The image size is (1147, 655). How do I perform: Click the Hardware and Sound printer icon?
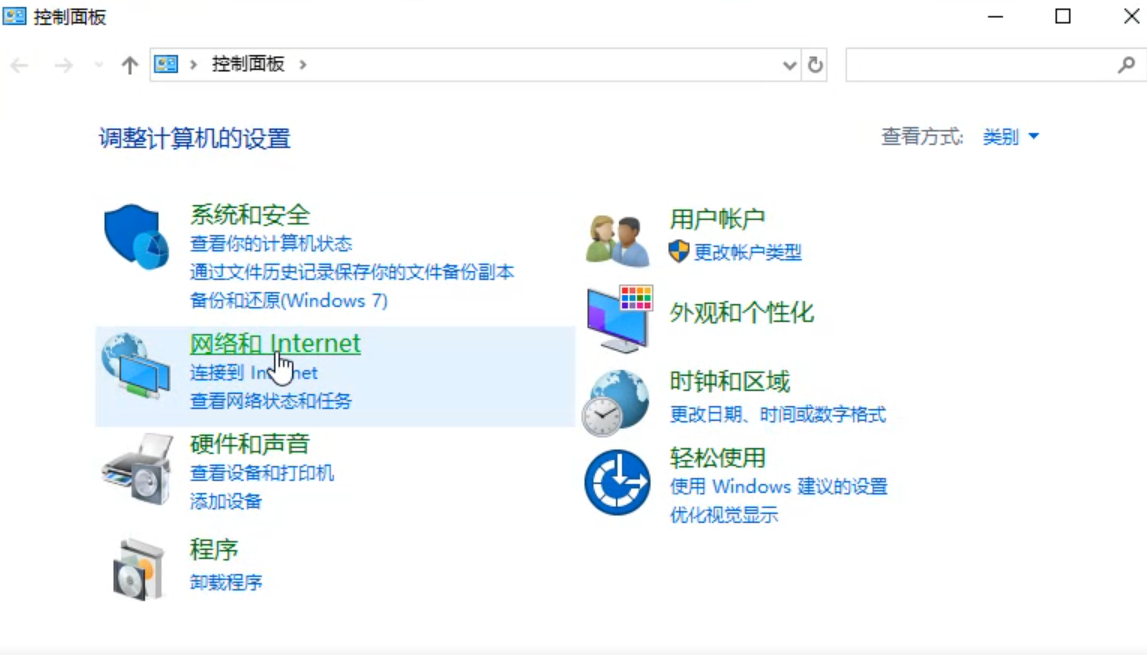(138, 469)
